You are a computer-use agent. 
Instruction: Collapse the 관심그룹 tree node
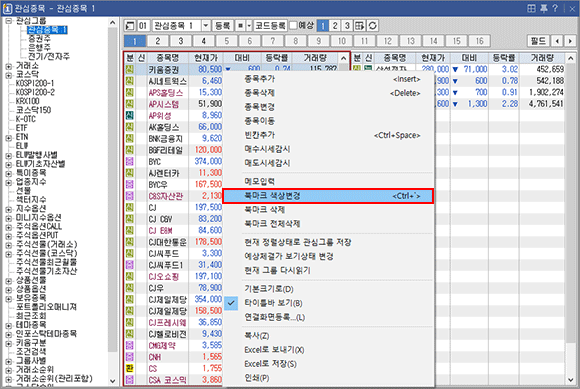tap(9, 21)
